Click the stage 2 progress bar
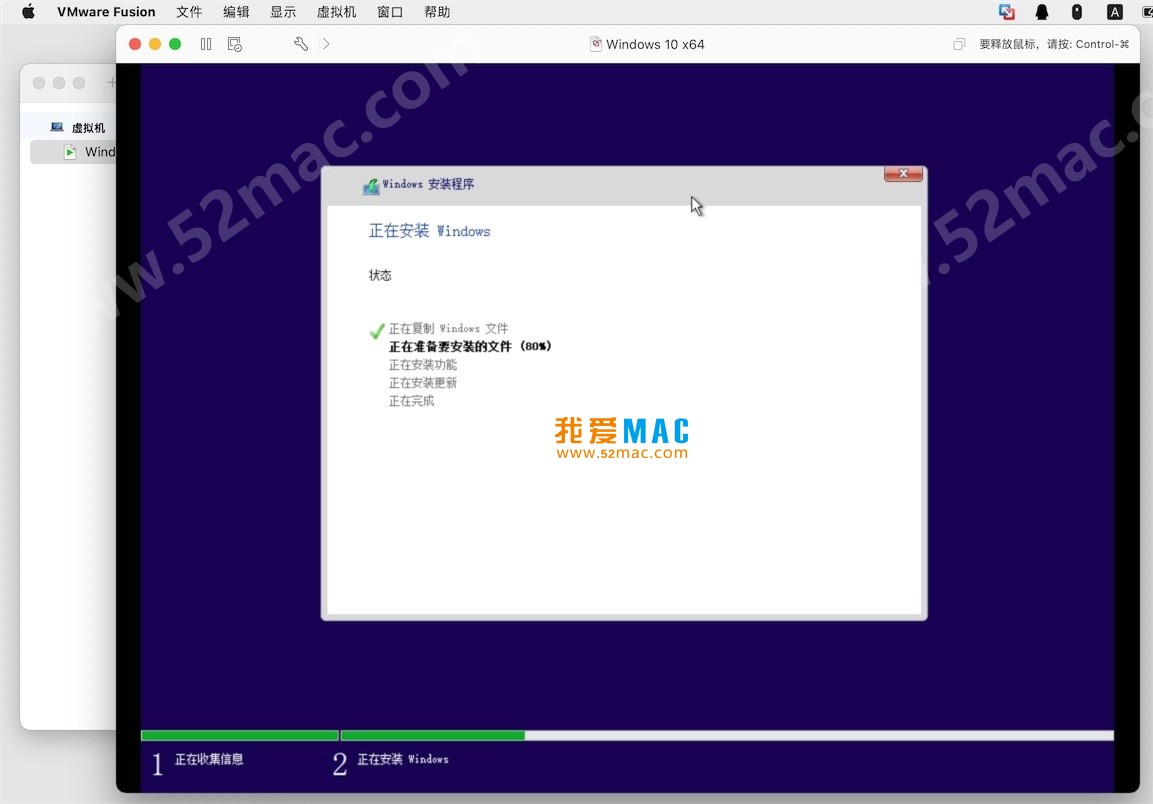The width and height of the screenshot is (1153, 804). pyautogui.click(x=727, y=736)
